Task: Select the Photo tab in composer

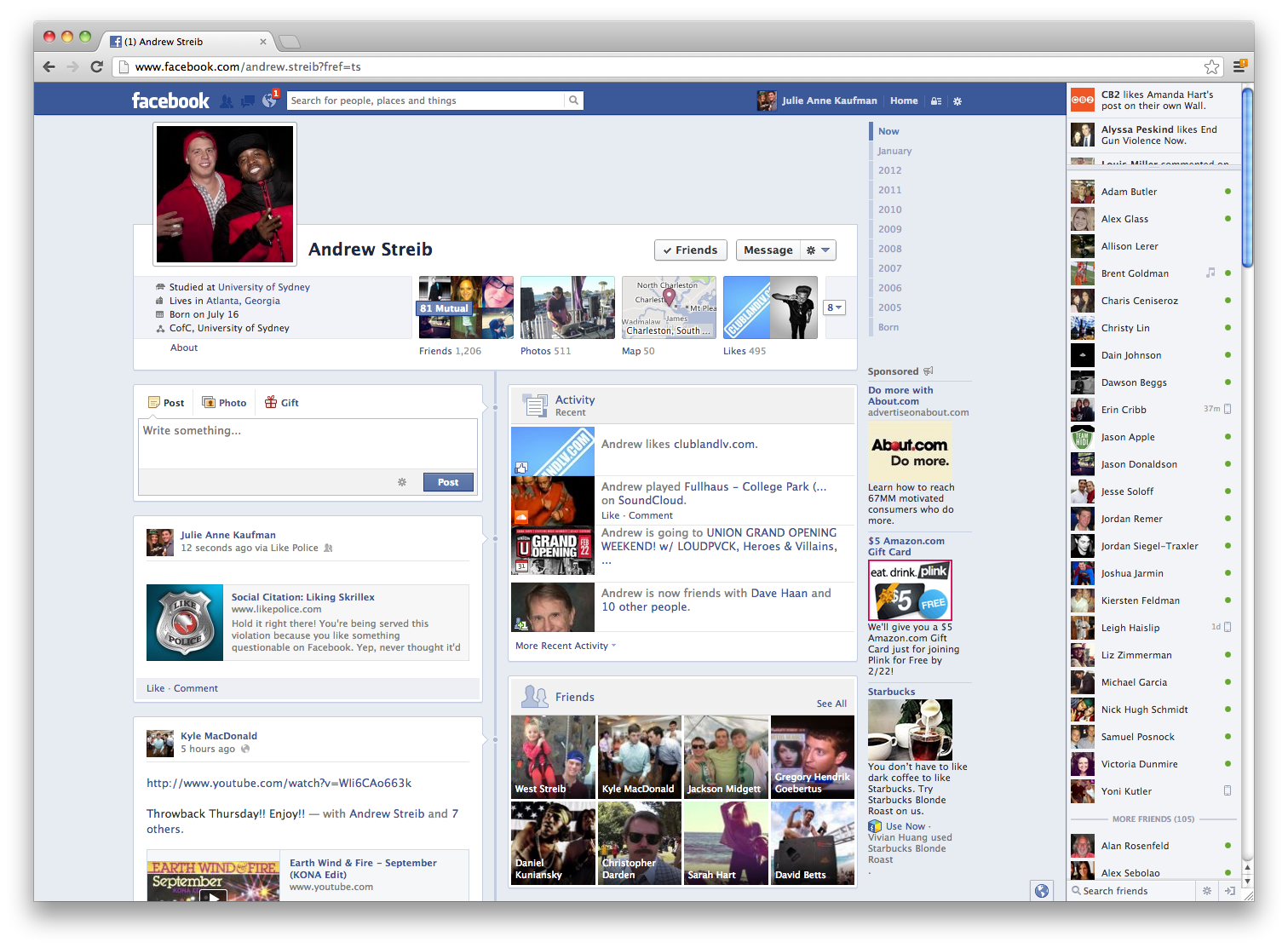Action: tap(224, 403)
